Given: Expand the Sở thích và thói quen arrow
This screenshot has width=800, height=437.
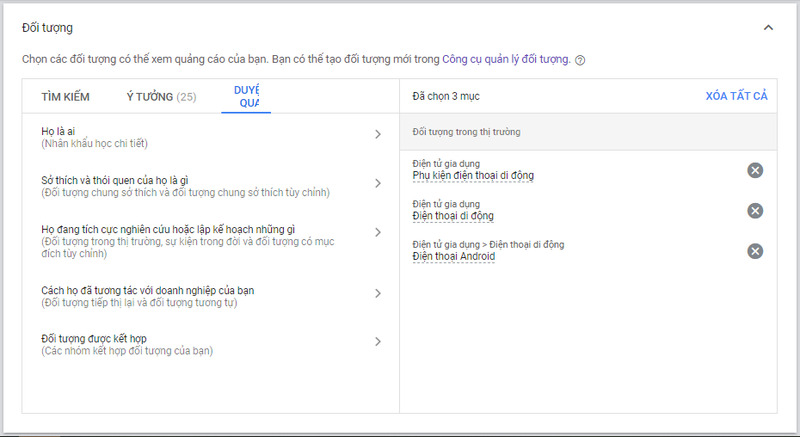Looking at the screenshot, I should pyautogui.click(x=377, y=183).
